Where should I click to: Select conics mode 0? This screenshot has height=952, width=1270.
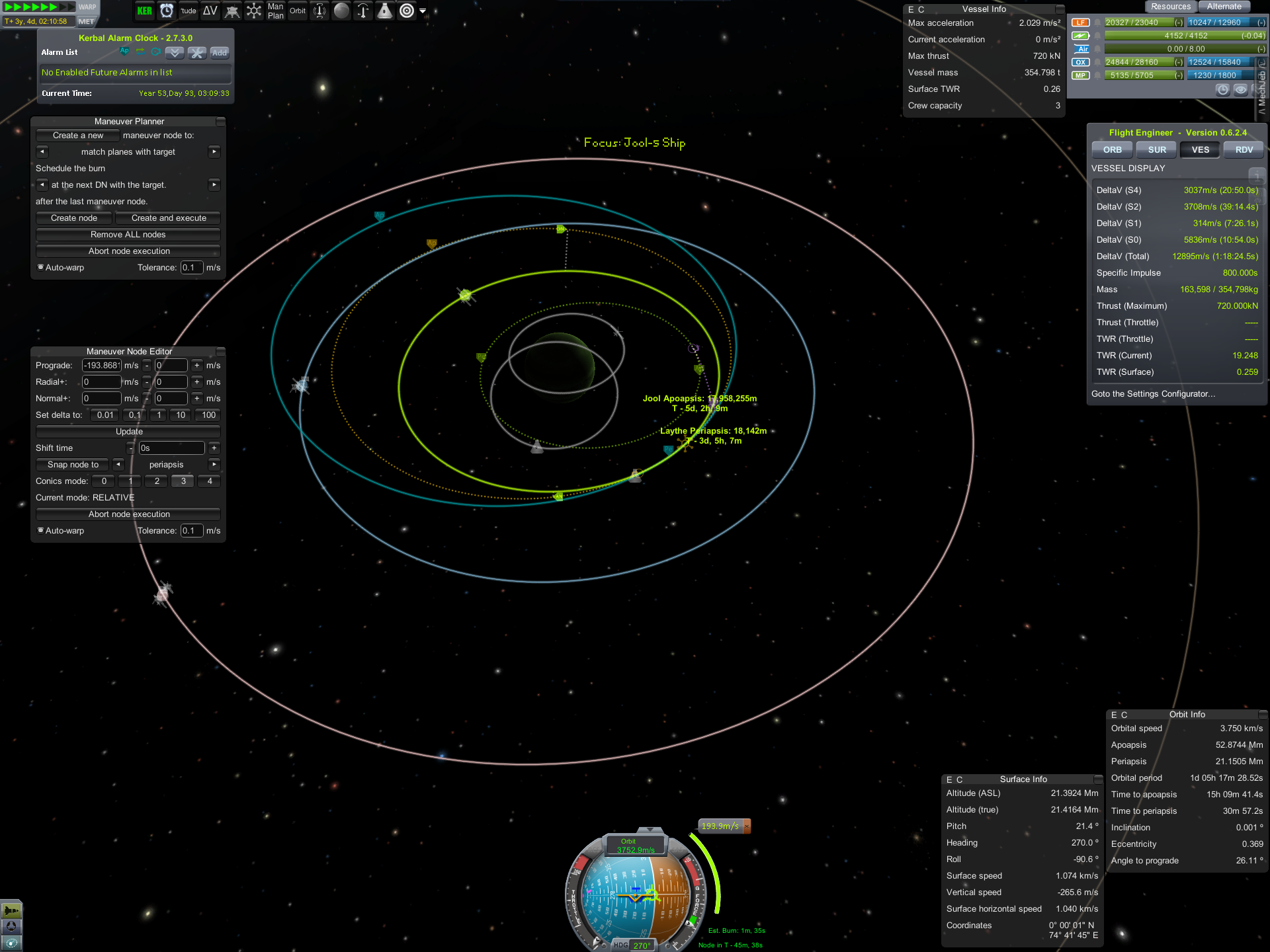click(104, 481)
